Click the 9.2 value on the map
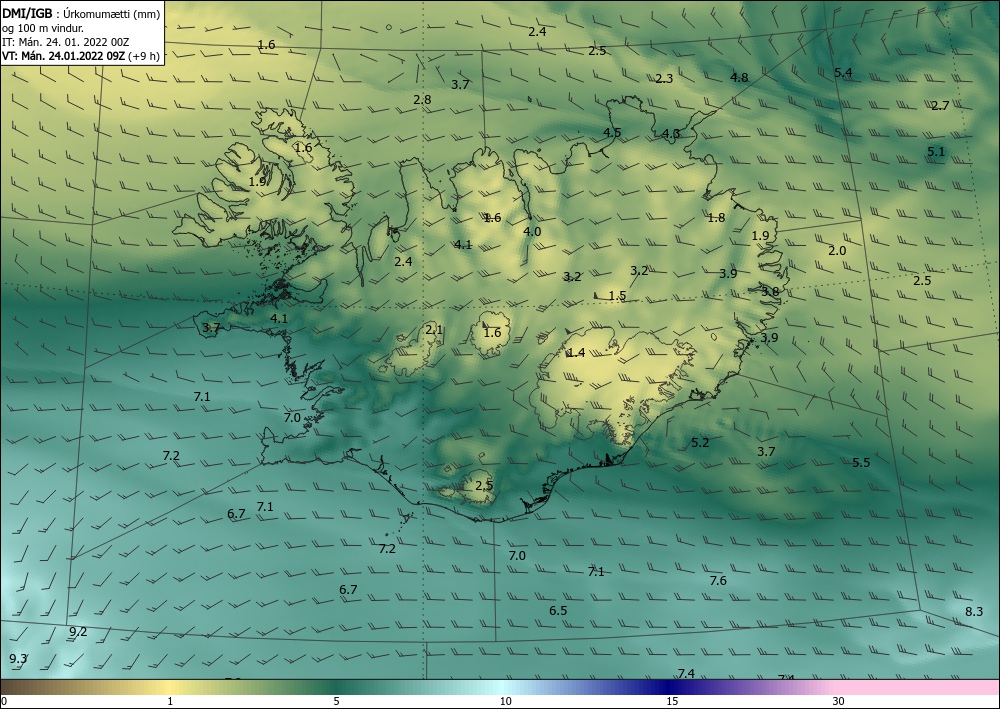 [78, 632]
